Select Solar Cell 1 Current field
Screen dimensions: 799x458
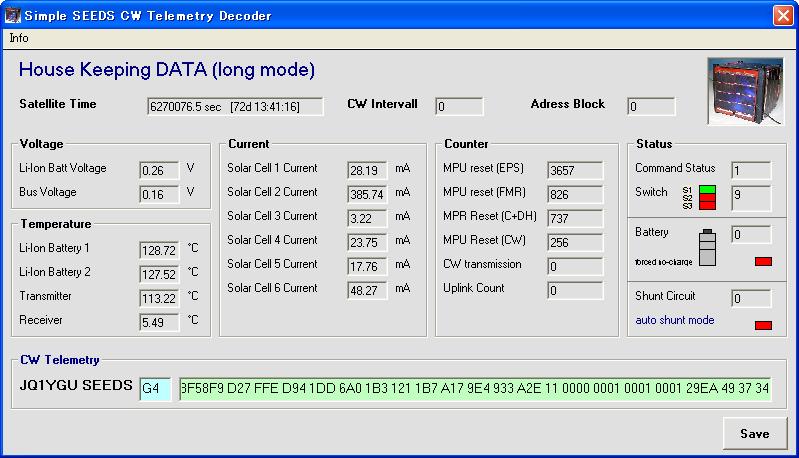pos(367,170)
